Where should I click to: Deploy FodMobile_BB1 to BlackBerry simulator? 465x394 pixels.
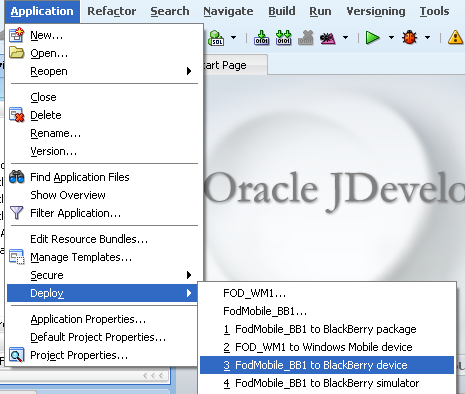pyautogui.click(x=327, y=383)
